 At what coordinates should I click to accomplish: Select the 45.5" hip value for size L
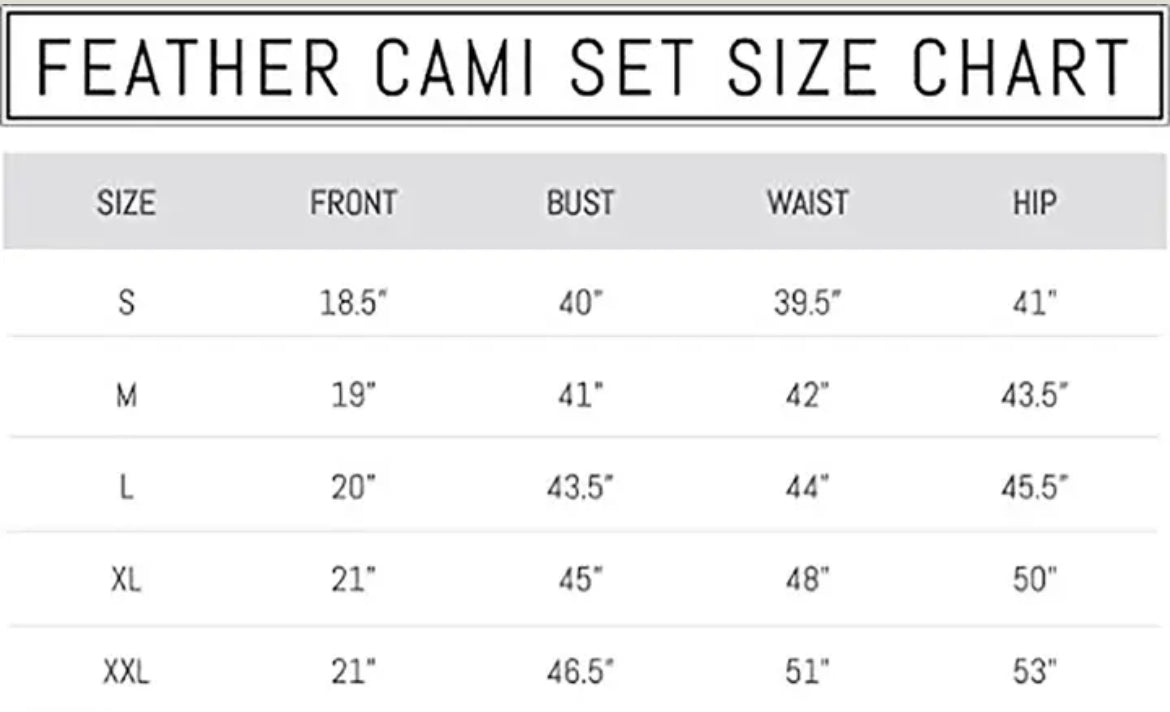pyautogui.click(x=1035, y=487)
